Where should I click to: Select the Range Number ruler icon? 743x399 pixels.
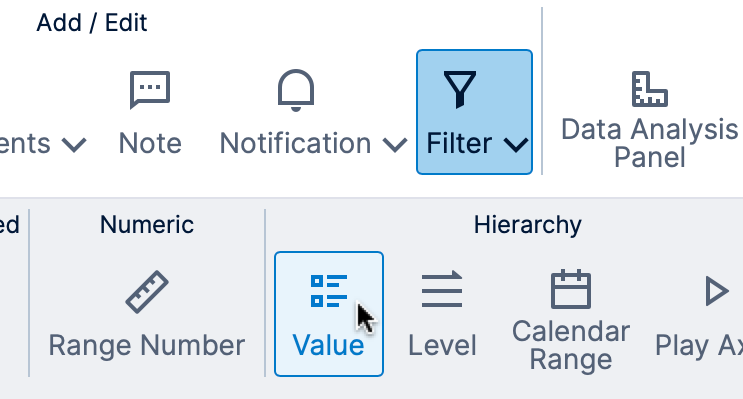(147, 291)
